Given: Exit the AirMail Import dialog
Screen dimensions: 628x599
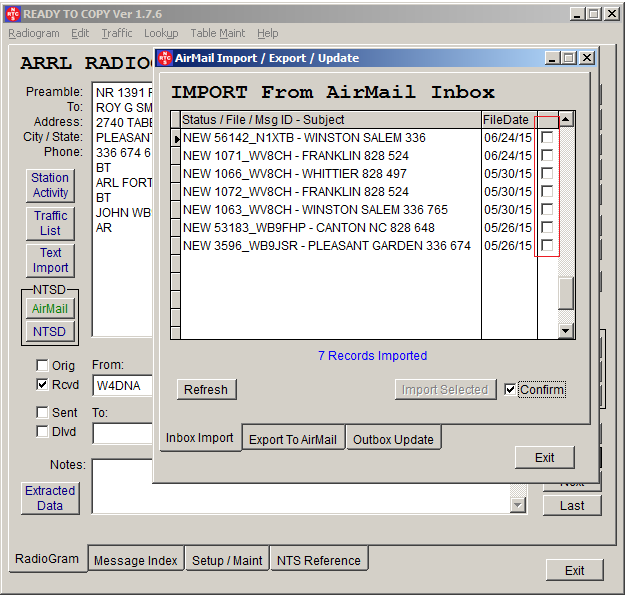Looking at the screenshot, I should [545, 457].
